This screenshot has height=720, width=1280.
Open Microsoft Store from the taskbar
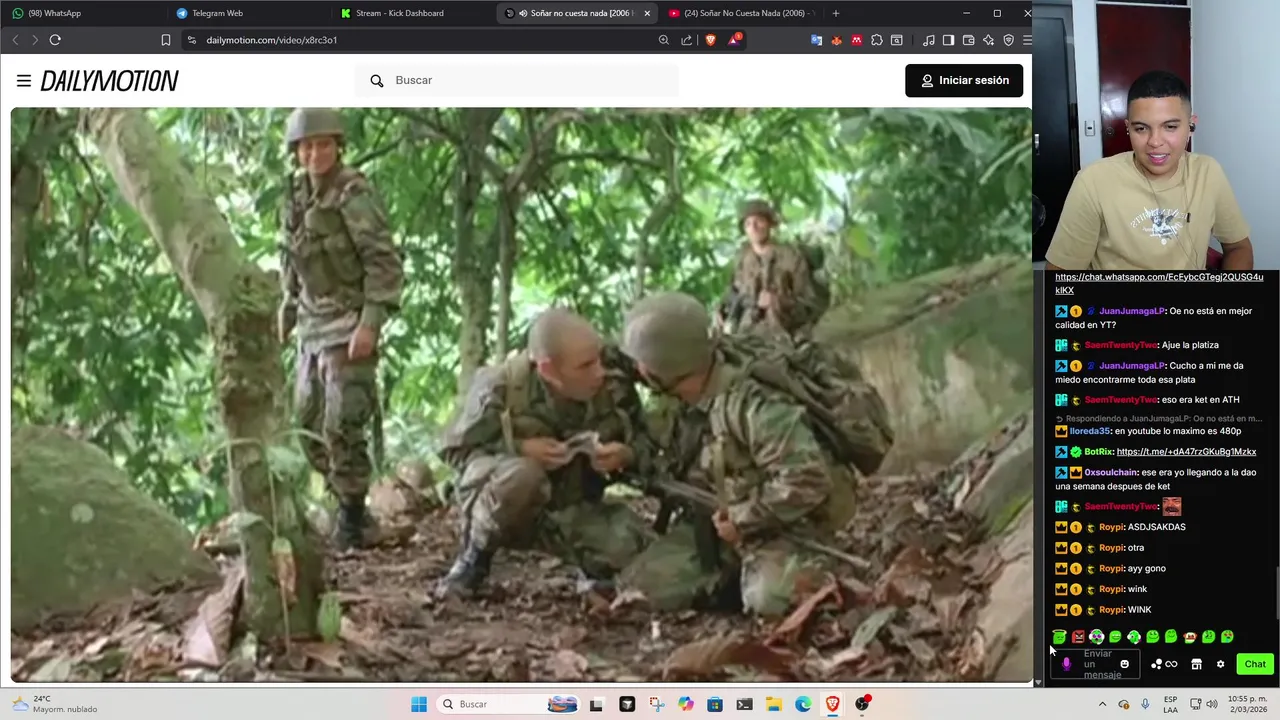(x=715, y=704)
